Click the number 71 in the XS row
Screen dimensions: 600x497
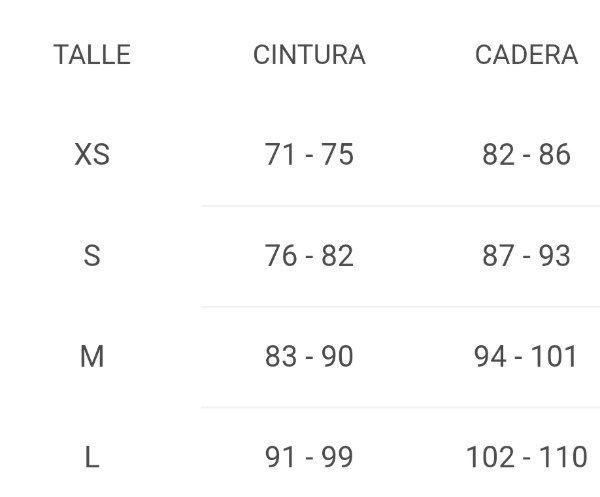coord(280,155)
